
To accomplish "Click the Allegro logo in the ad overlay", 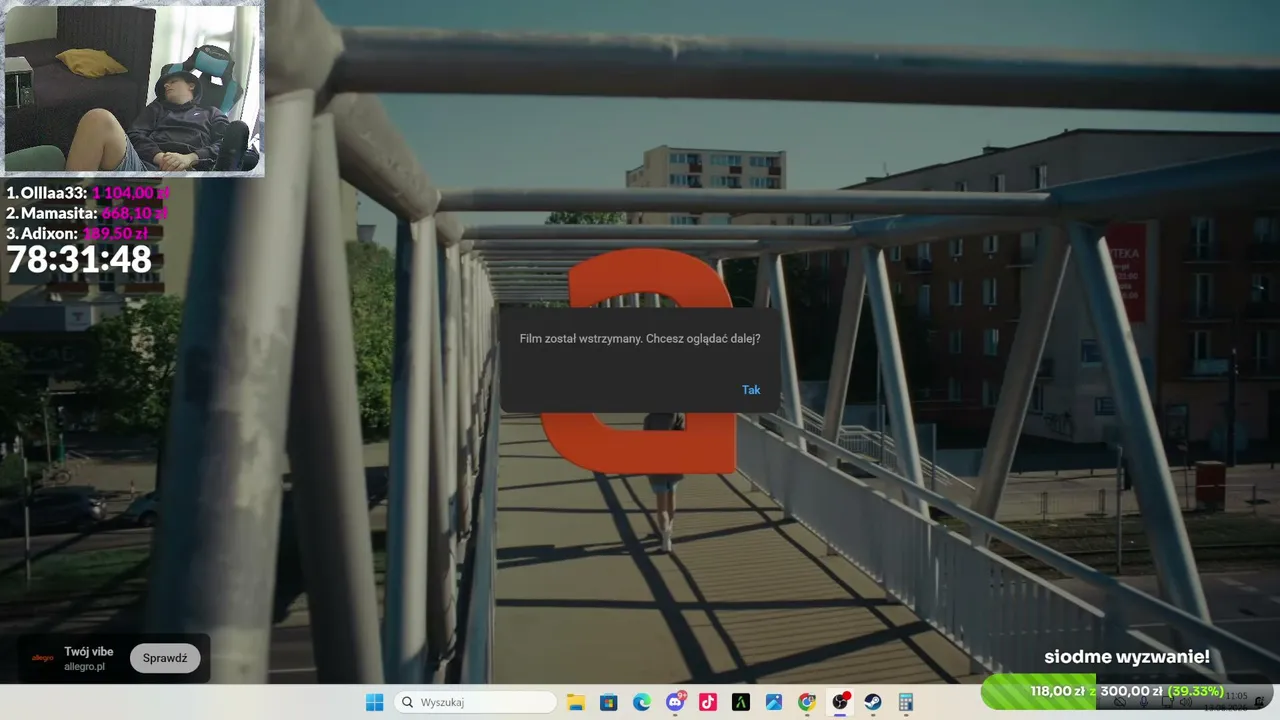I will tap(42, 658).
